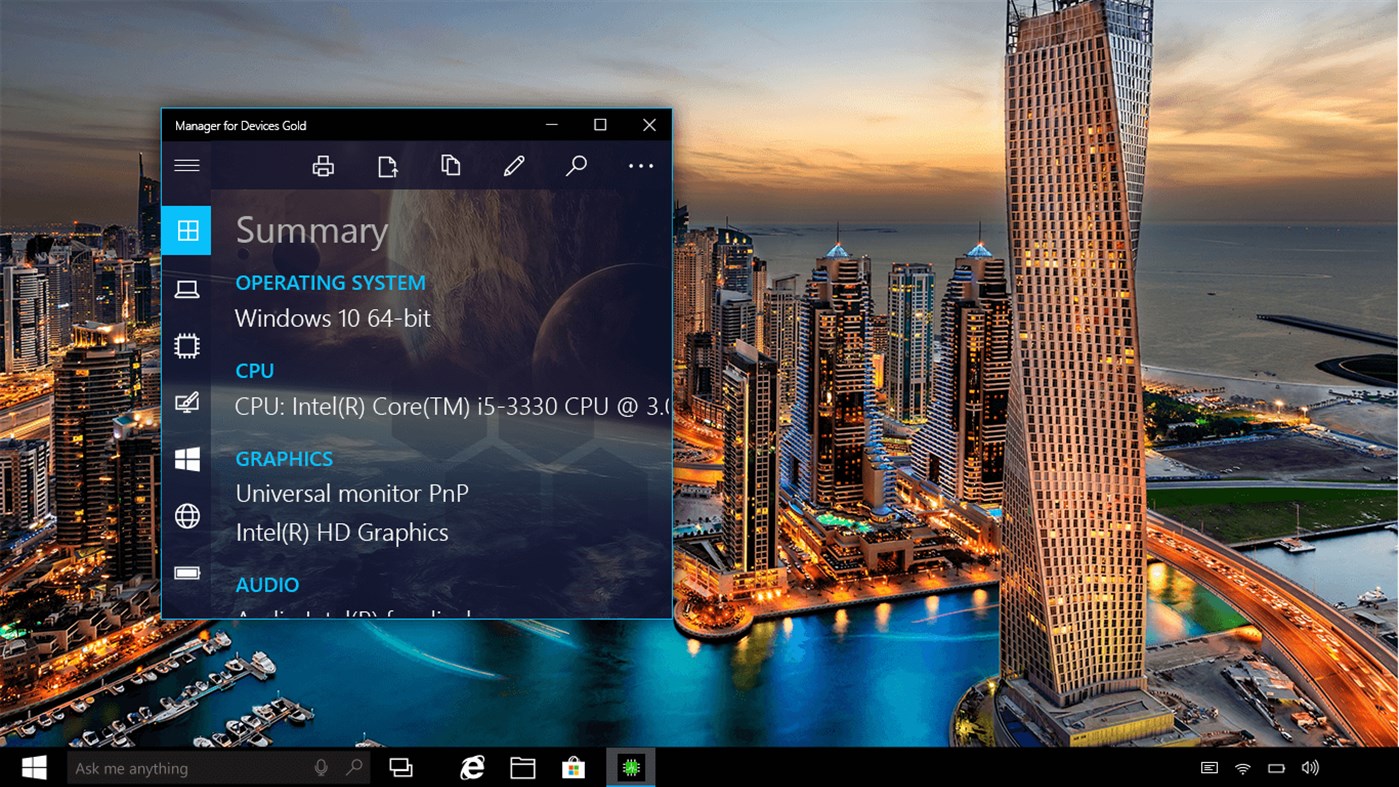This screenshot has height=787, width=1399.
Task: Click the Ask me anything search field
Action: point(180,767)
